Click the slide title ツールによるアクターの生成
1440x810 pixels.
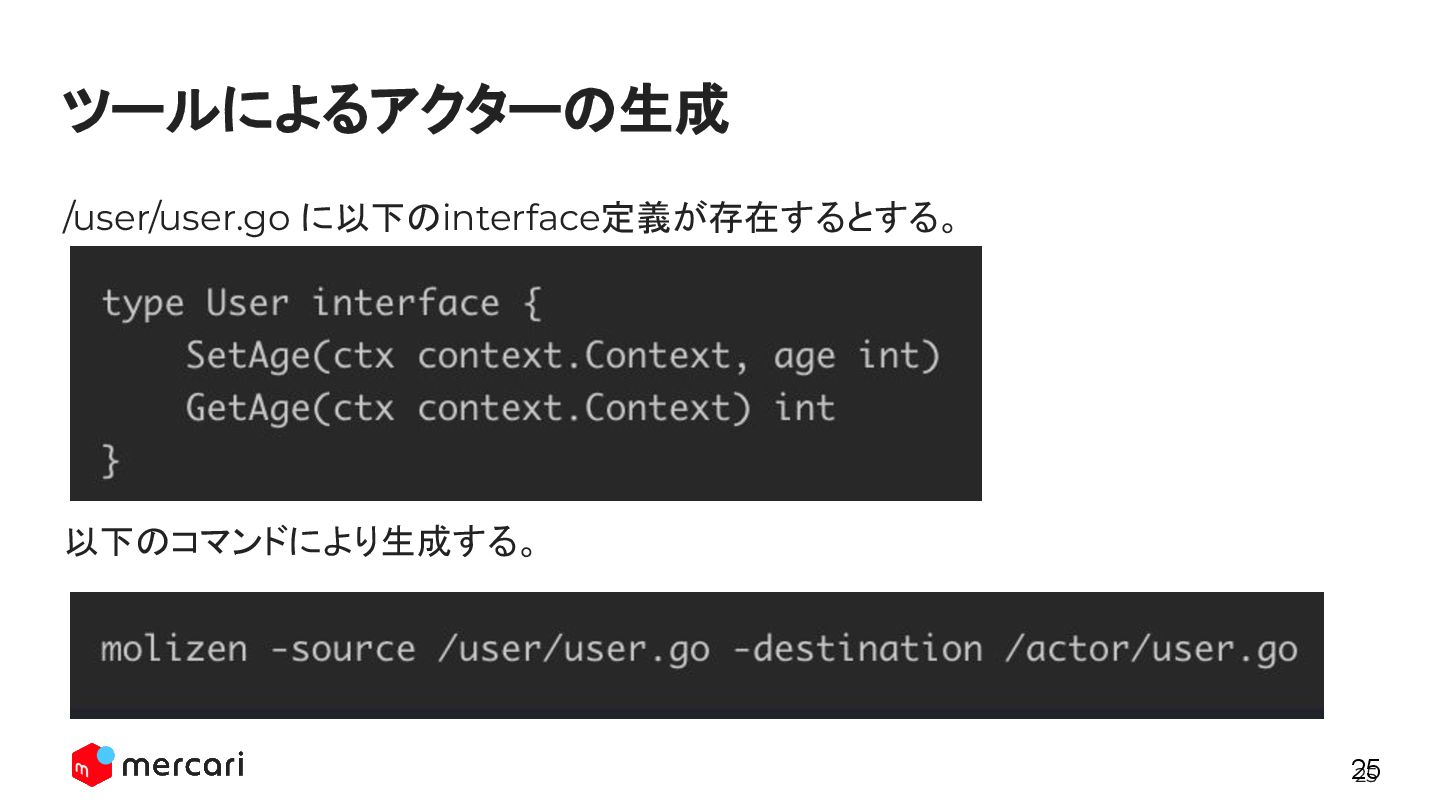coord(394,110)
